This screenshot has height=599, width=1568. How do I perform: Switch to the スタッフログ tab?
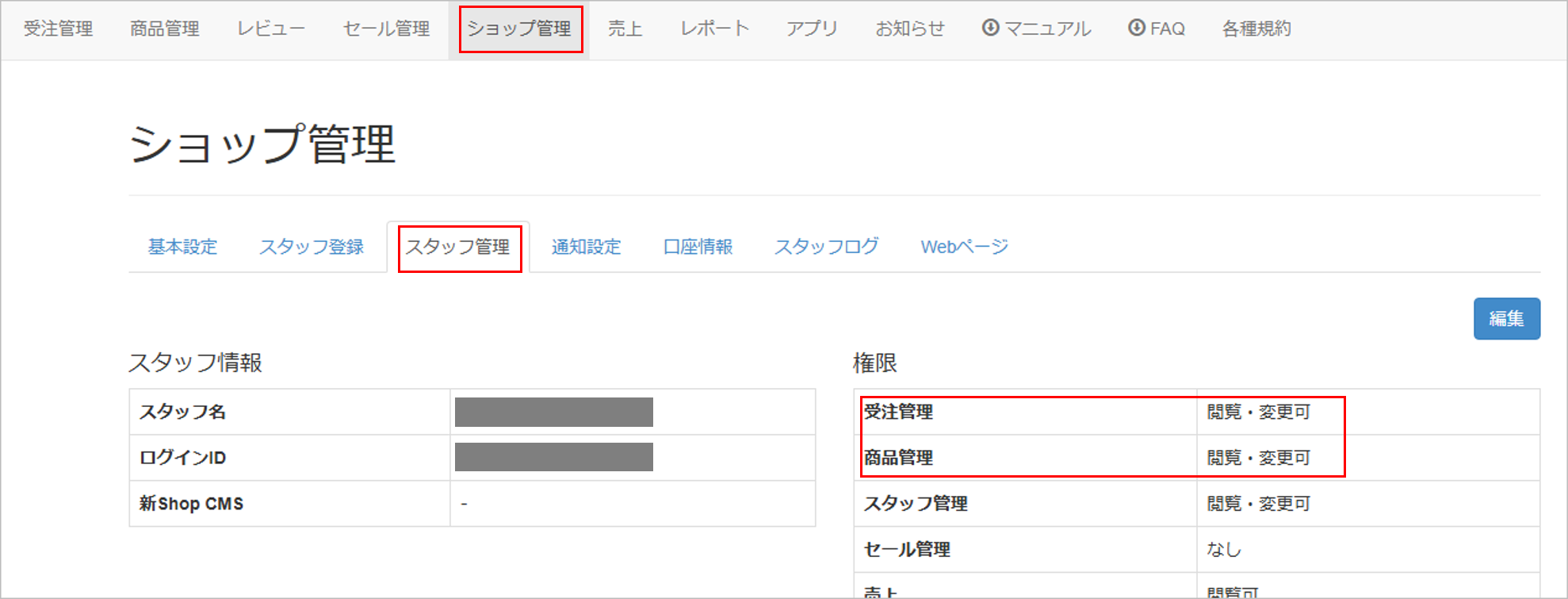tap(827, 247)
